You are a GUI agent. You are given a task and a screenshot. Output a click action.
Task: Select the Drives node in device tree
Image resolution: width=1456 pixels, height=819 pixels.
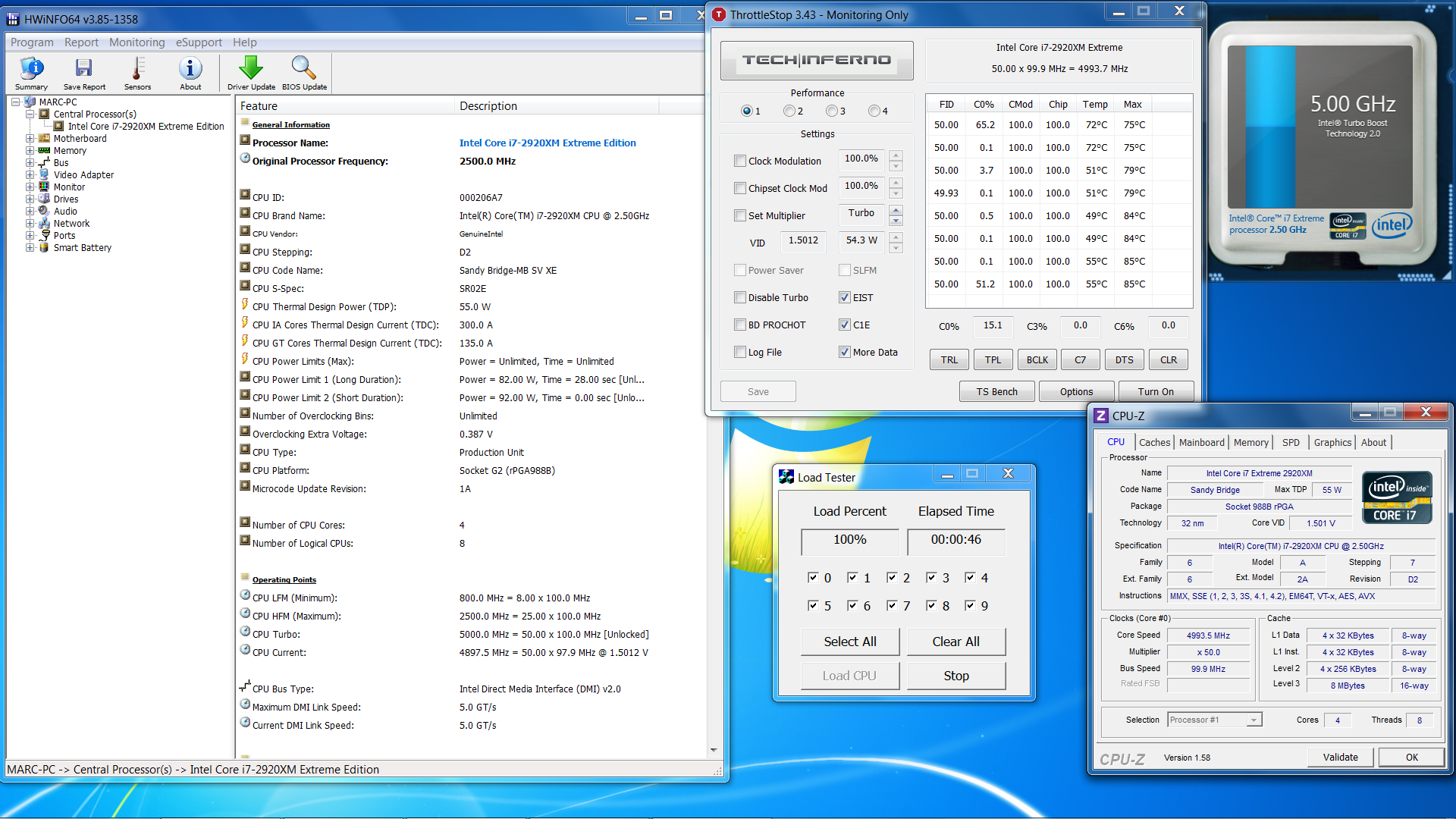click(65, 199)
